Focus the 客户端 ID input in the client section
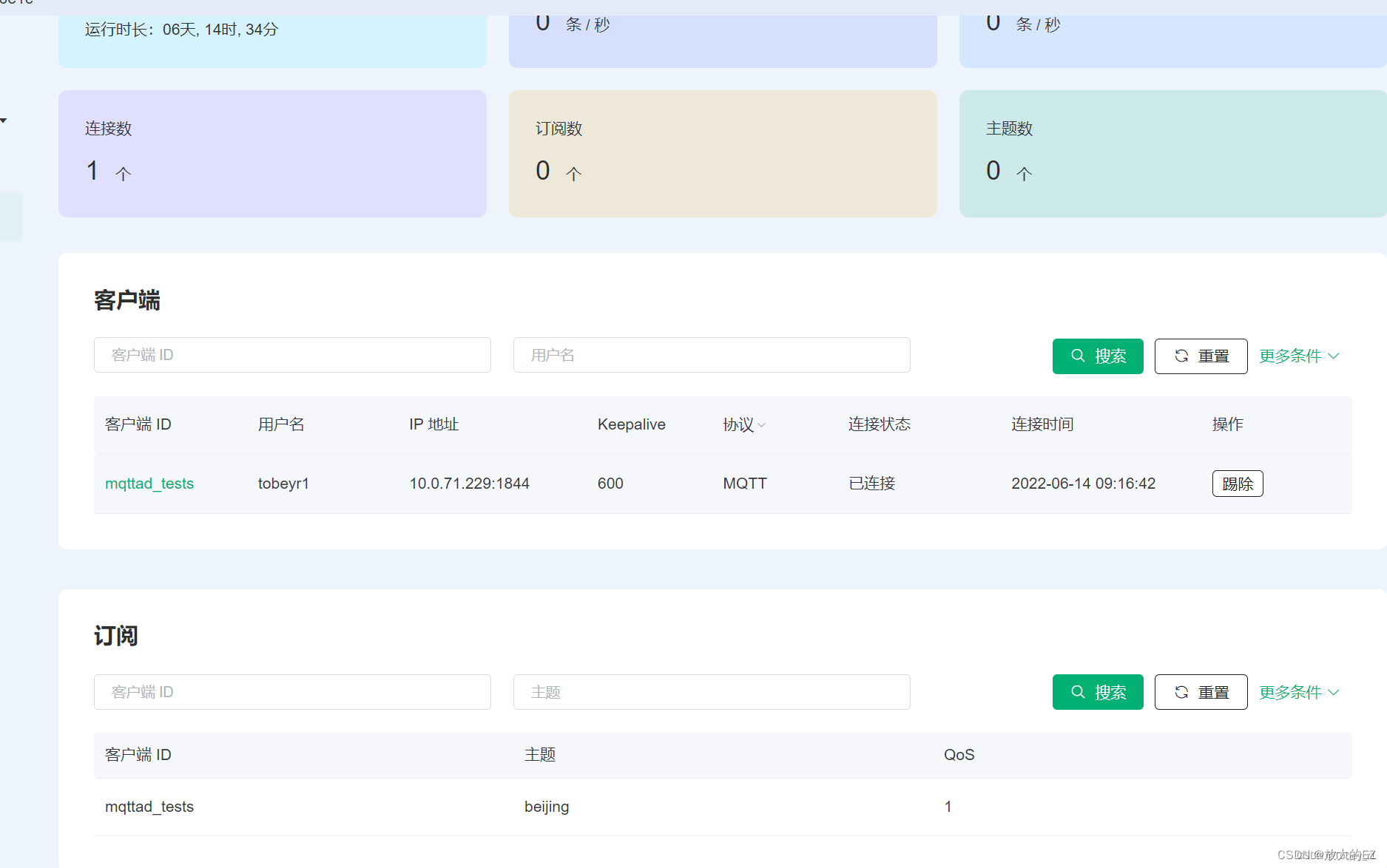The image size is (1387, 868). 292,355
